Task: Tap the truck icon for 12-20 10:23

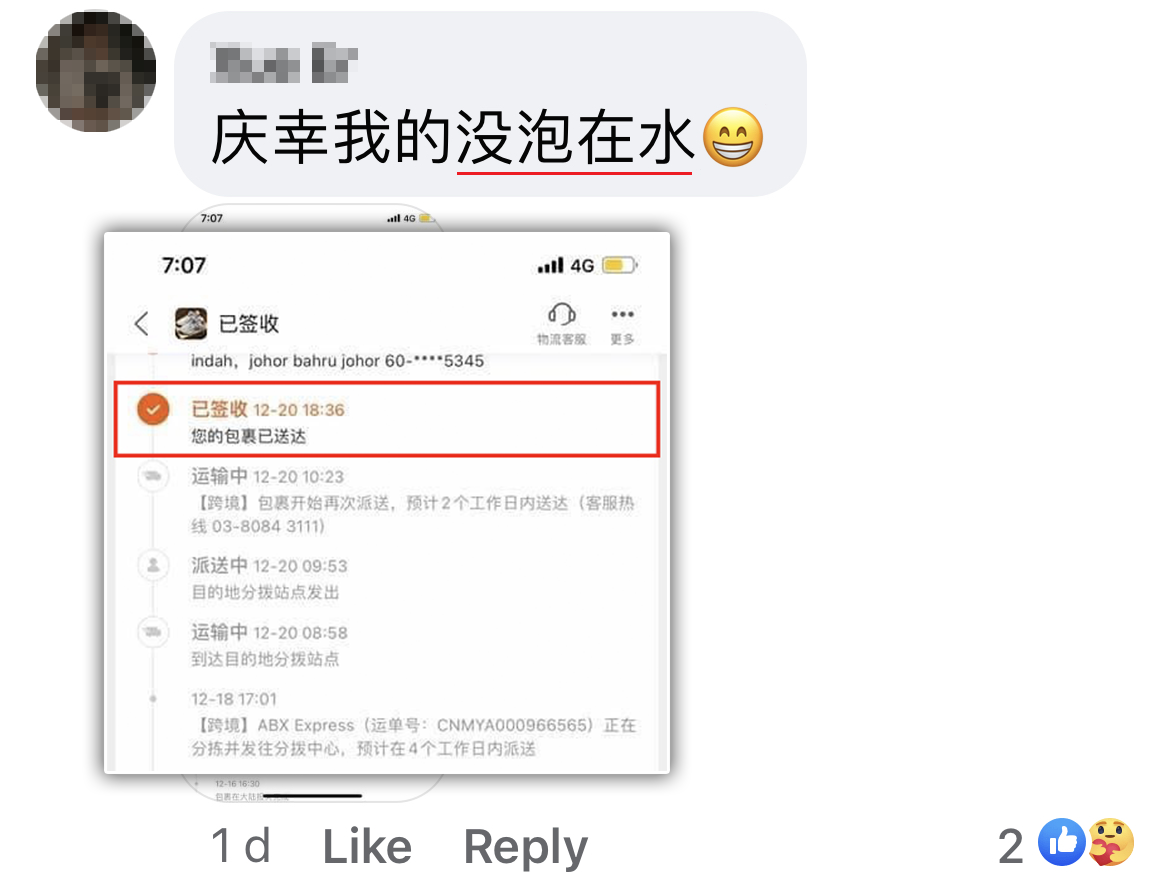Action: point(153,477)
